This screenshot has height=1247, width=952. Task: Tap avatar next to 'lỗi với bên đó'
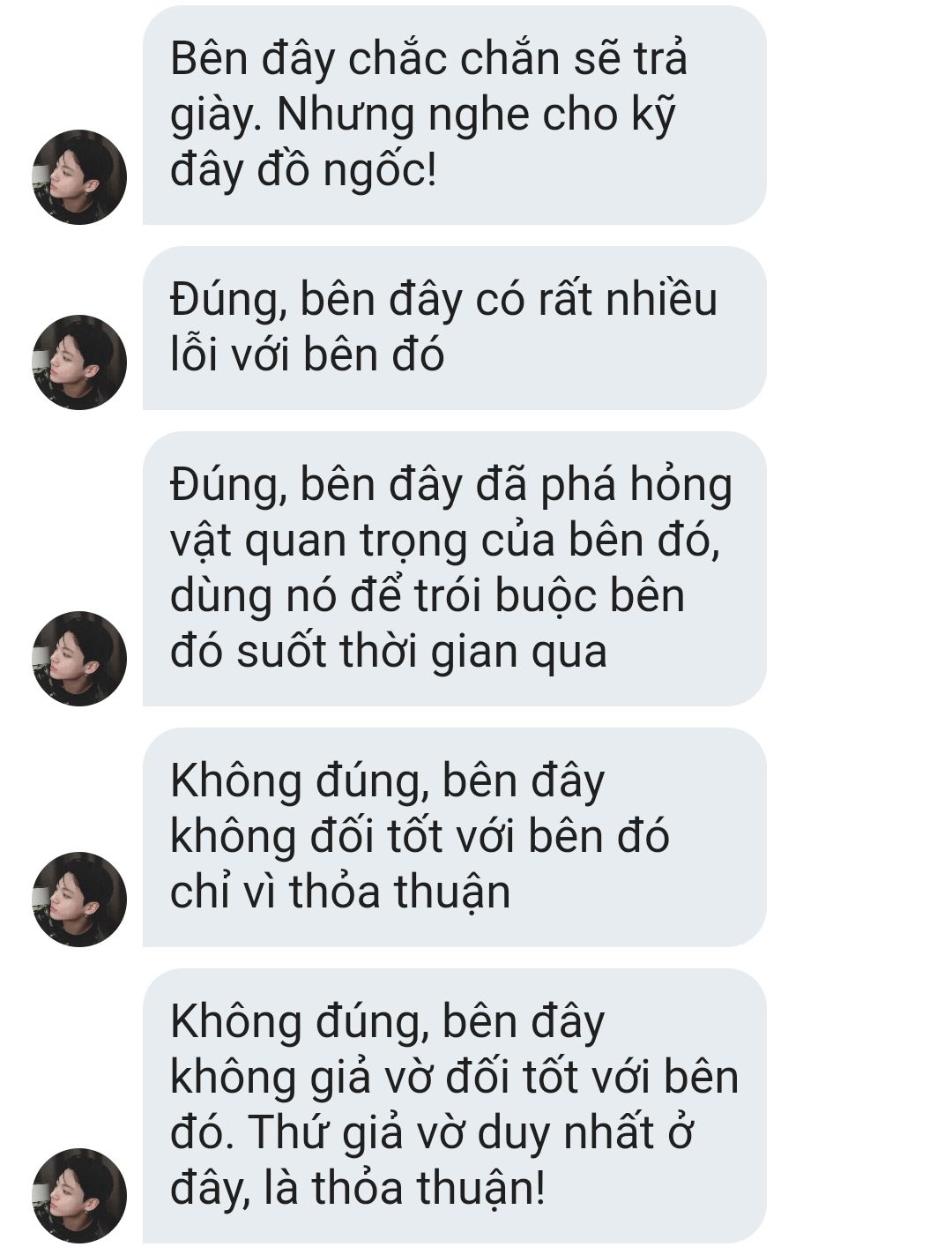pos(79,362)
